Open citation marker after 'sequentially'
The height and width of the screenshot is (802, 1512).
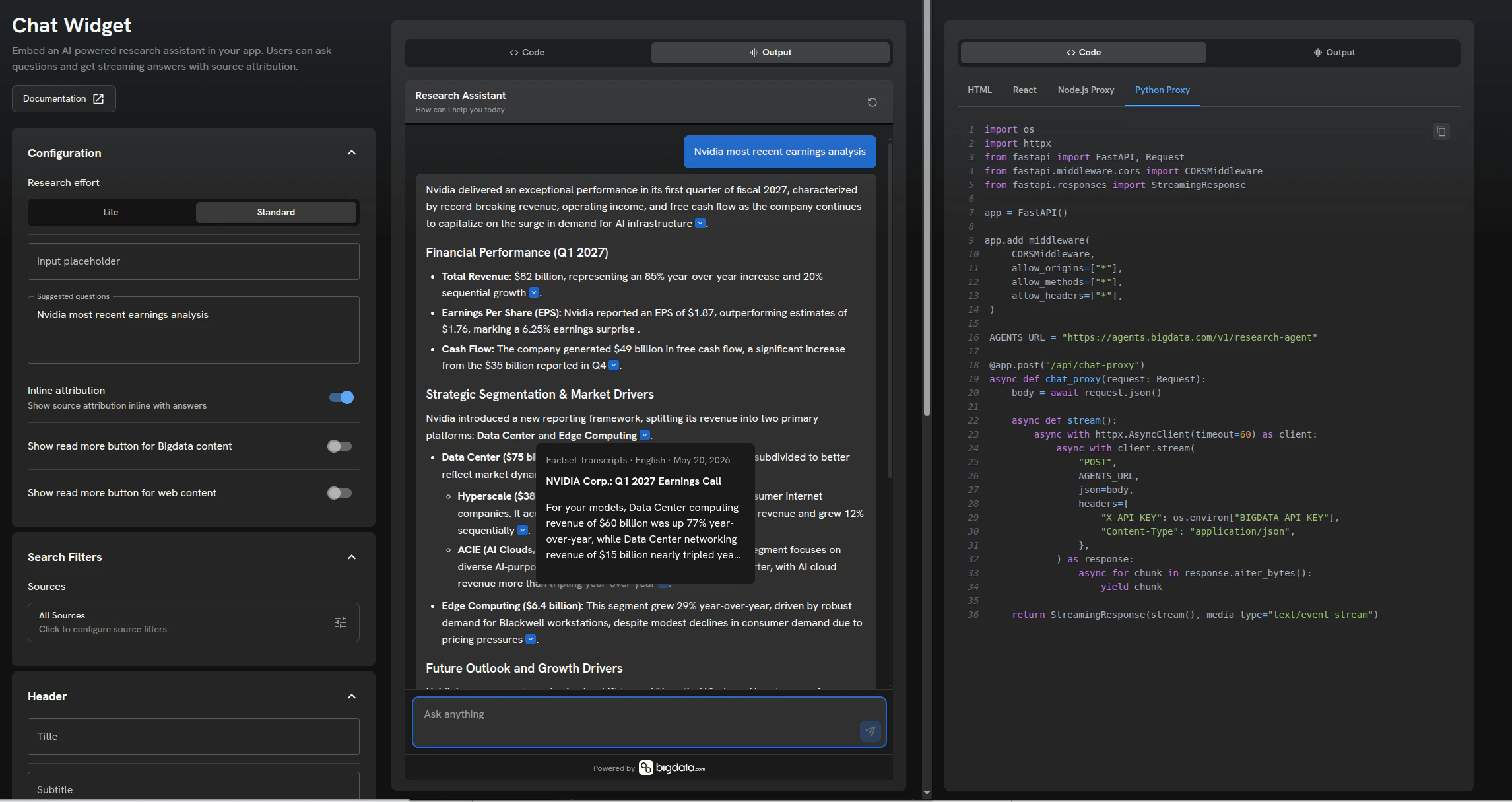(x=523, y=530)
